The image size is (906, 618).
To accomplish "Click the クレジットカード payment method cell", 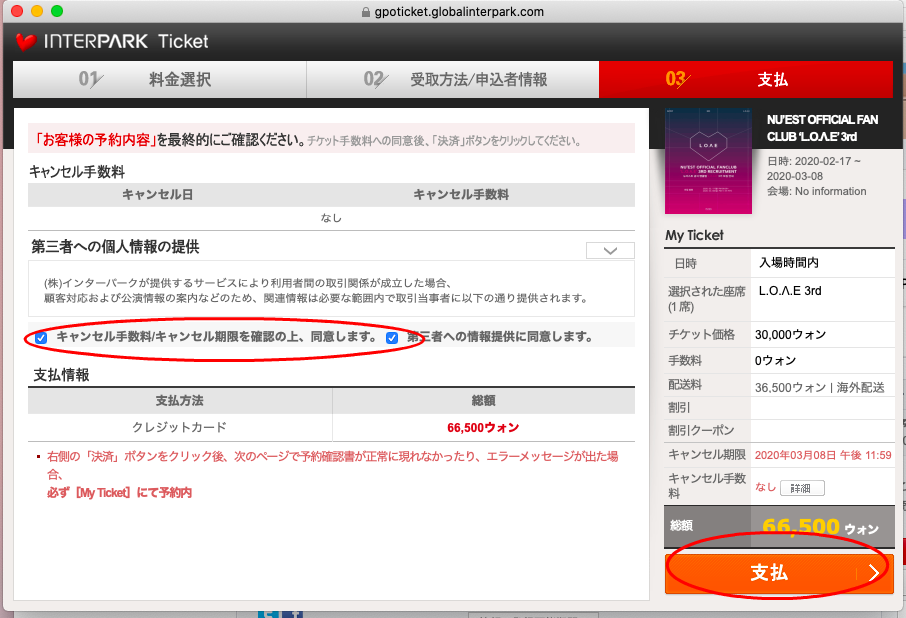I will point(180,427).
